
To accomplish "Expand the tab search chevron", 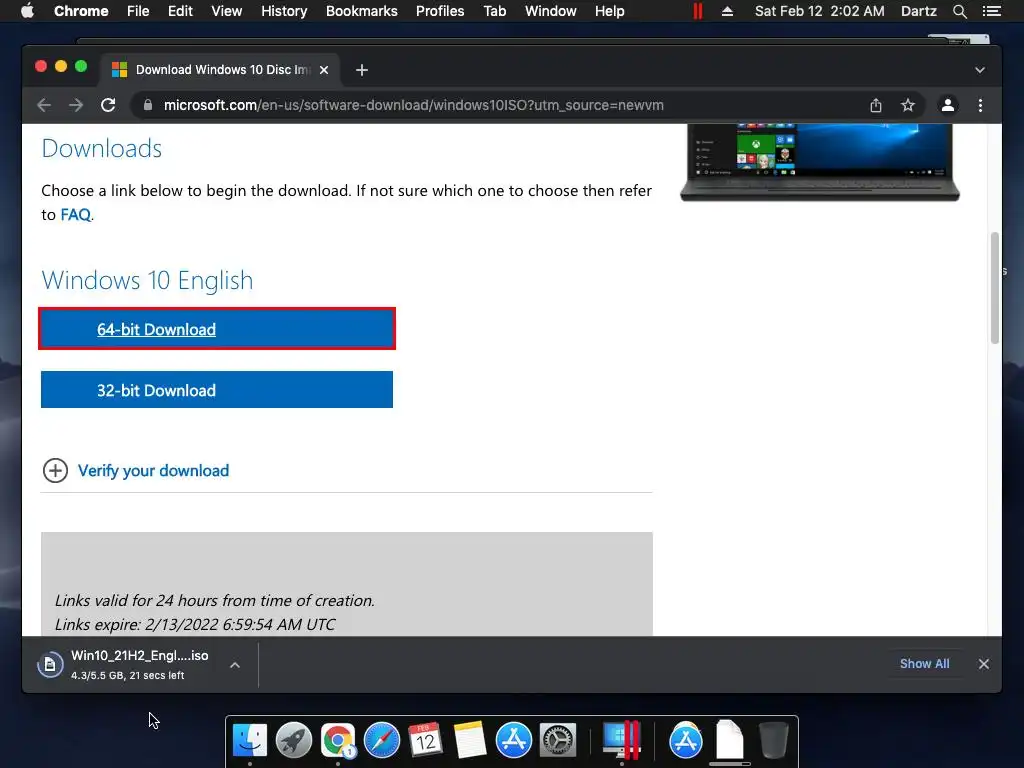I will pos(980,70).
